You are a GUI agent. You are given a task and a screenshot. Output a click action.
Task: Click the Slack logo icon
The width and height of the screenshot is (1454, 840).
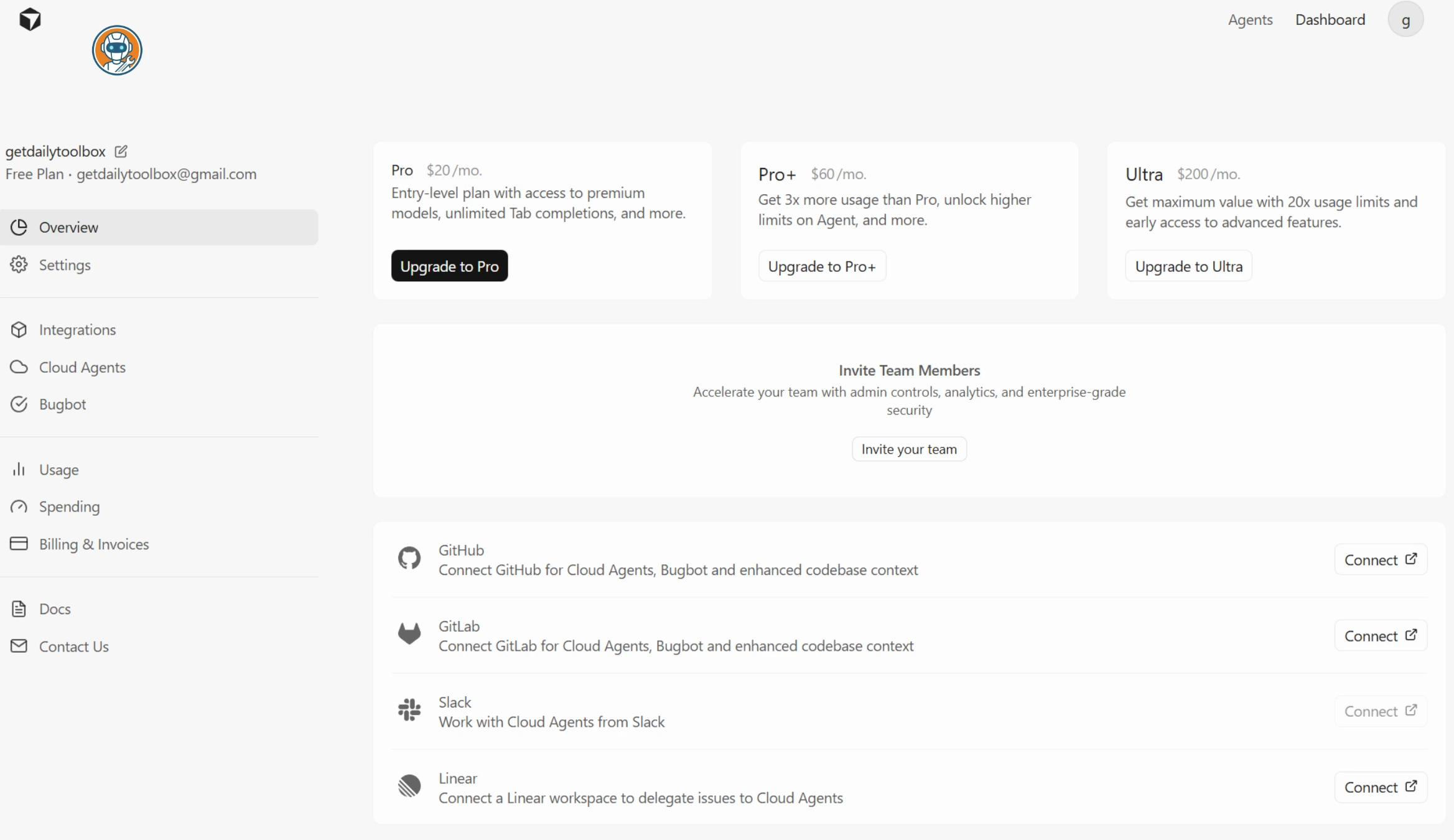409,710
